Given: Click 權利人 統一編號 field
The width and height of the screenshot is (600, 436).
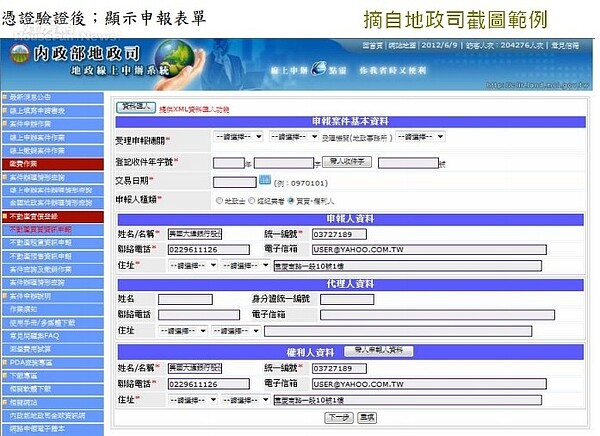Looking at the screenshot, I should coord(339,368).
